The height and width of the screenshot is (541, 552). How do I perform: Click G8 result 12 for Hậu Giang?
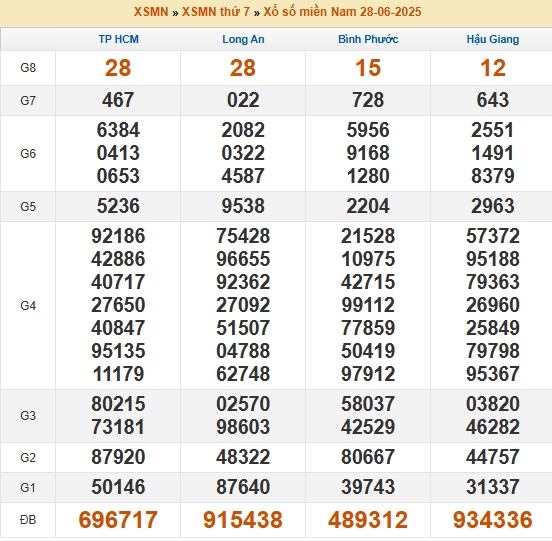pos(493,68)
